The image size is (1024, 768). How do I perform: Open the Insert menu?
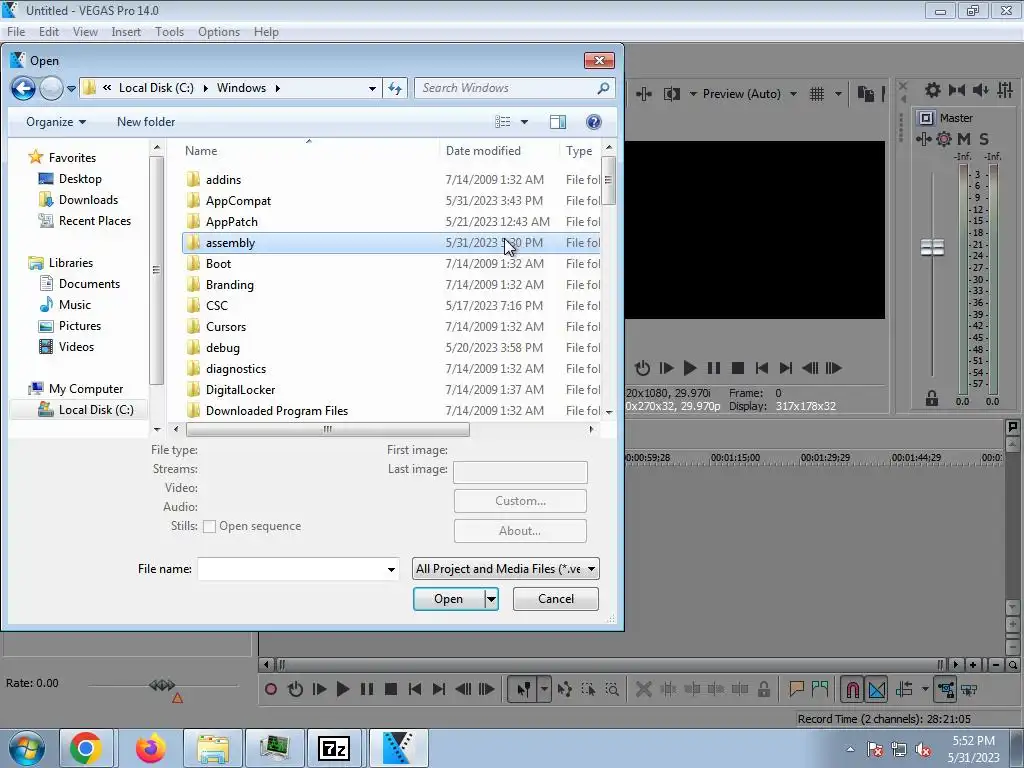[126, 31]
